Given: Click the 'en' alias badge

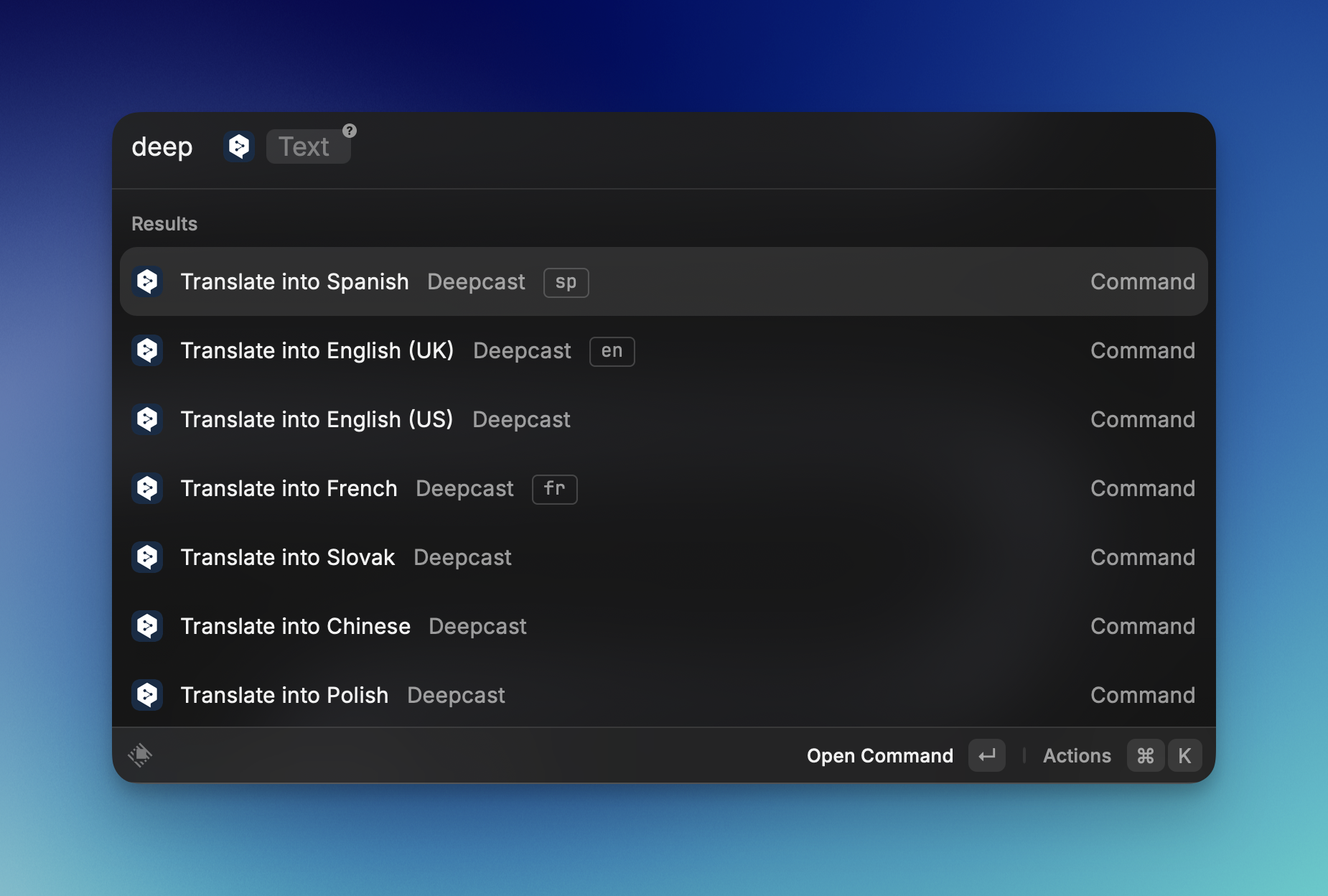Looking at the screenshot, I should pos(612,351).
